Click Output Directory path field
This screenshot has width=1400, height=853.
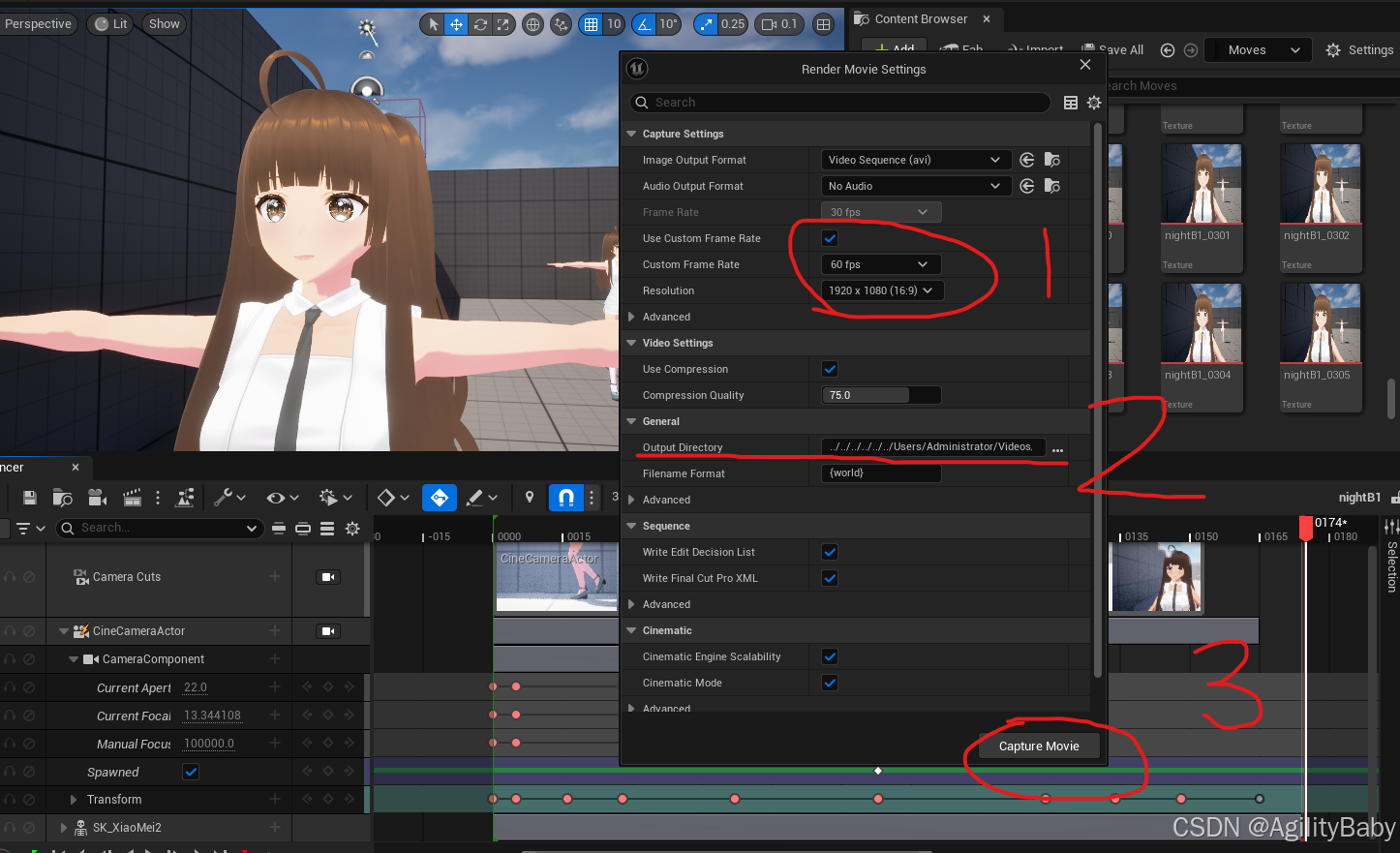(933, 447)
